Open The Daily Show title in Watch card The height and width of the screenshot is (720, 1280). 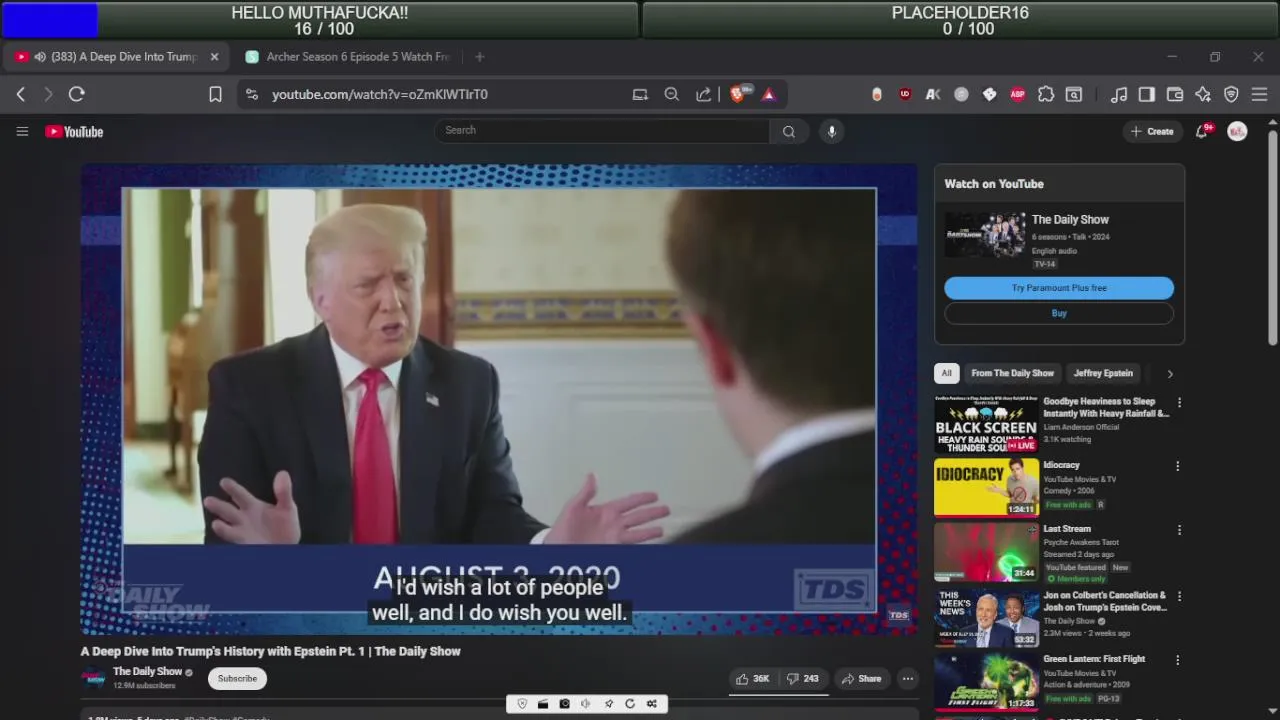coord(1070,220)
